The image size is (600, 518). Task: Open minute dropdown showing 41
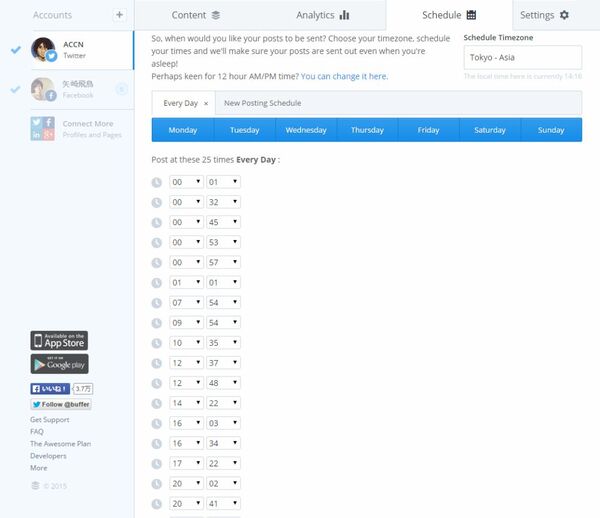223,503
